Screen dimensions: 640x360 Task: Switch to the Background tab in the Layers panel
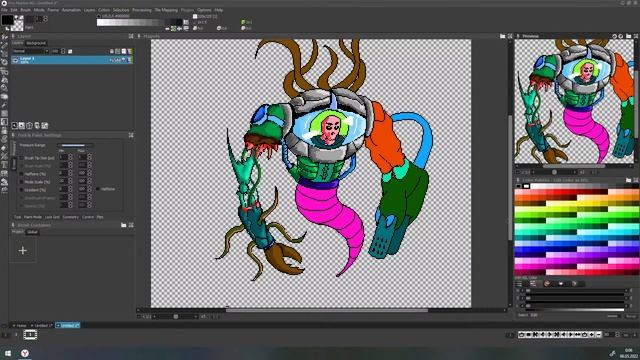pyautogui.click(x=36, y=43)
